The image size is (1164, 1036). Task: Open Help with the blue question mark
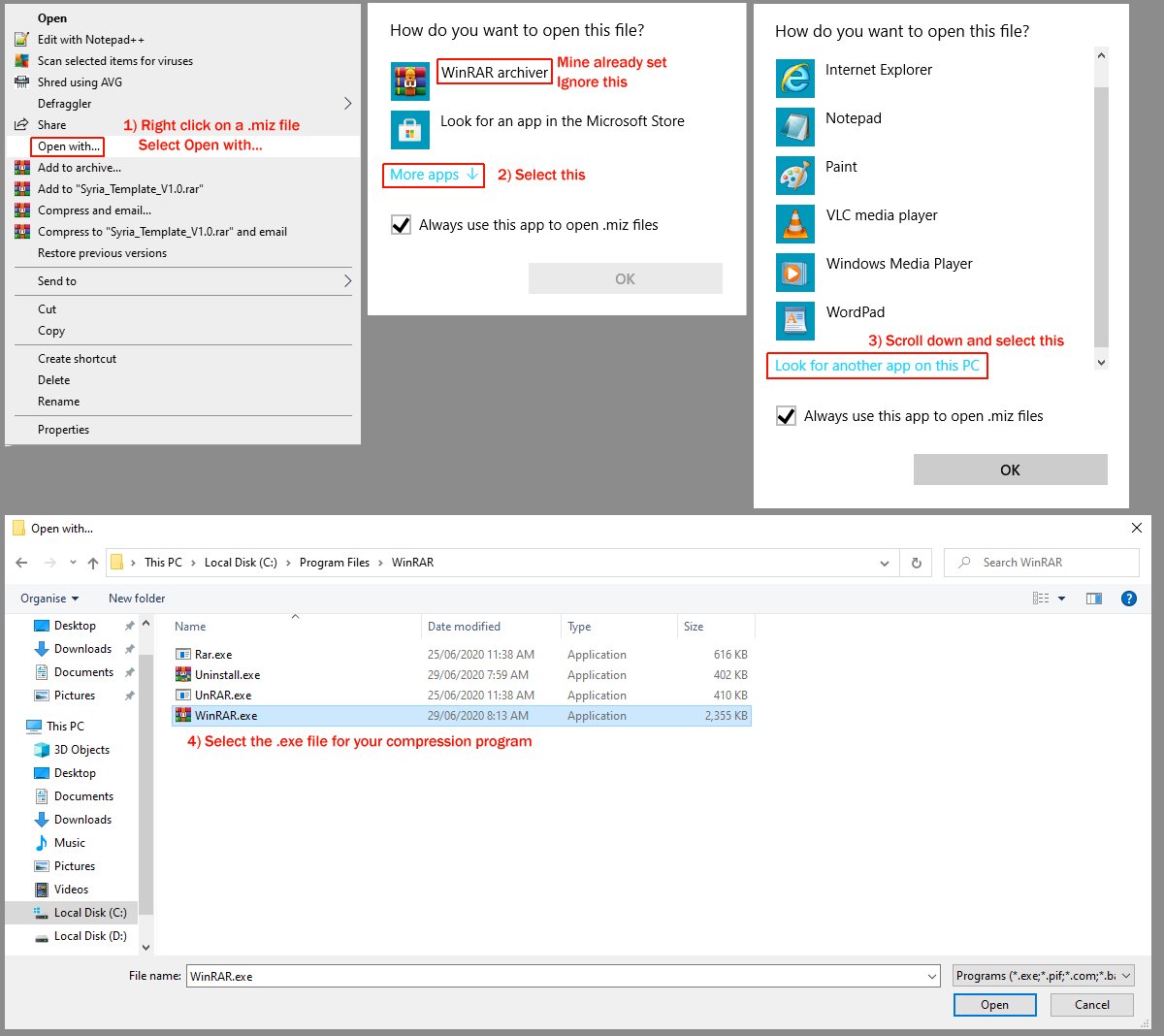[x=1129, y=599]
